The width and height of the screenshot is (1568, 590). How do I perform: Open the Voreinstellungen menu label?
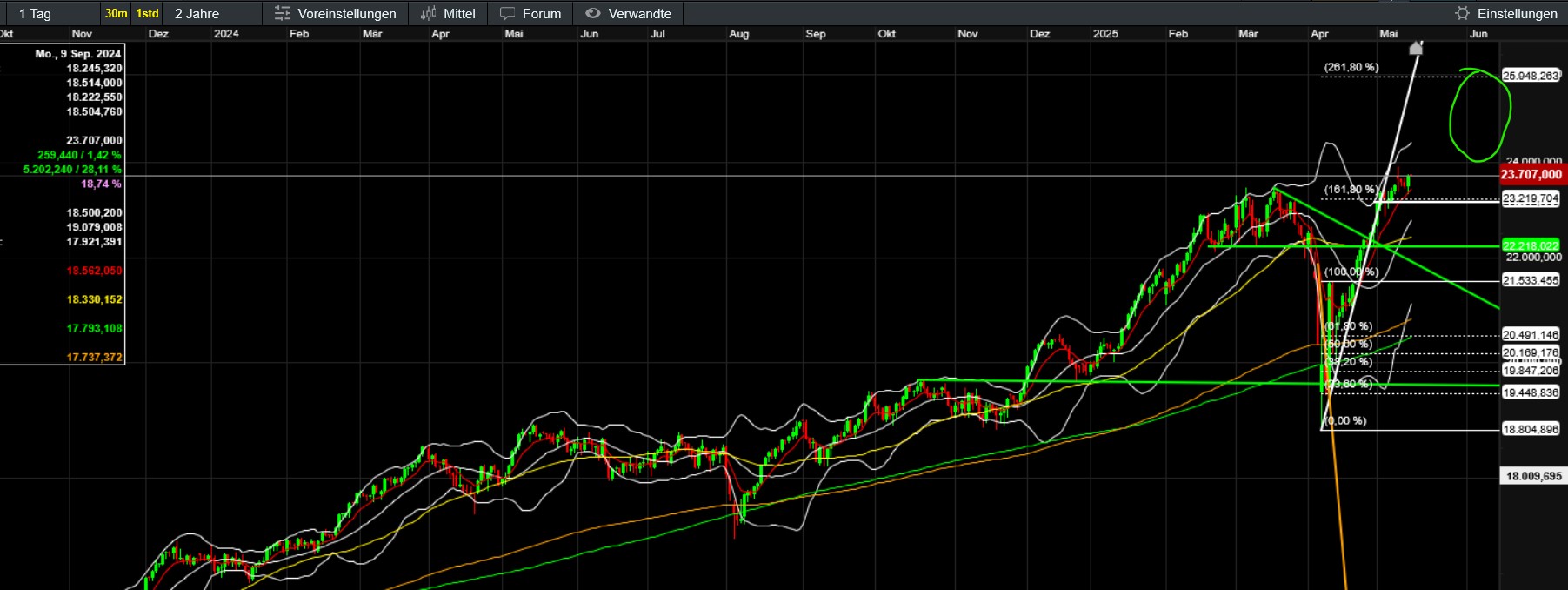point(346,14)
